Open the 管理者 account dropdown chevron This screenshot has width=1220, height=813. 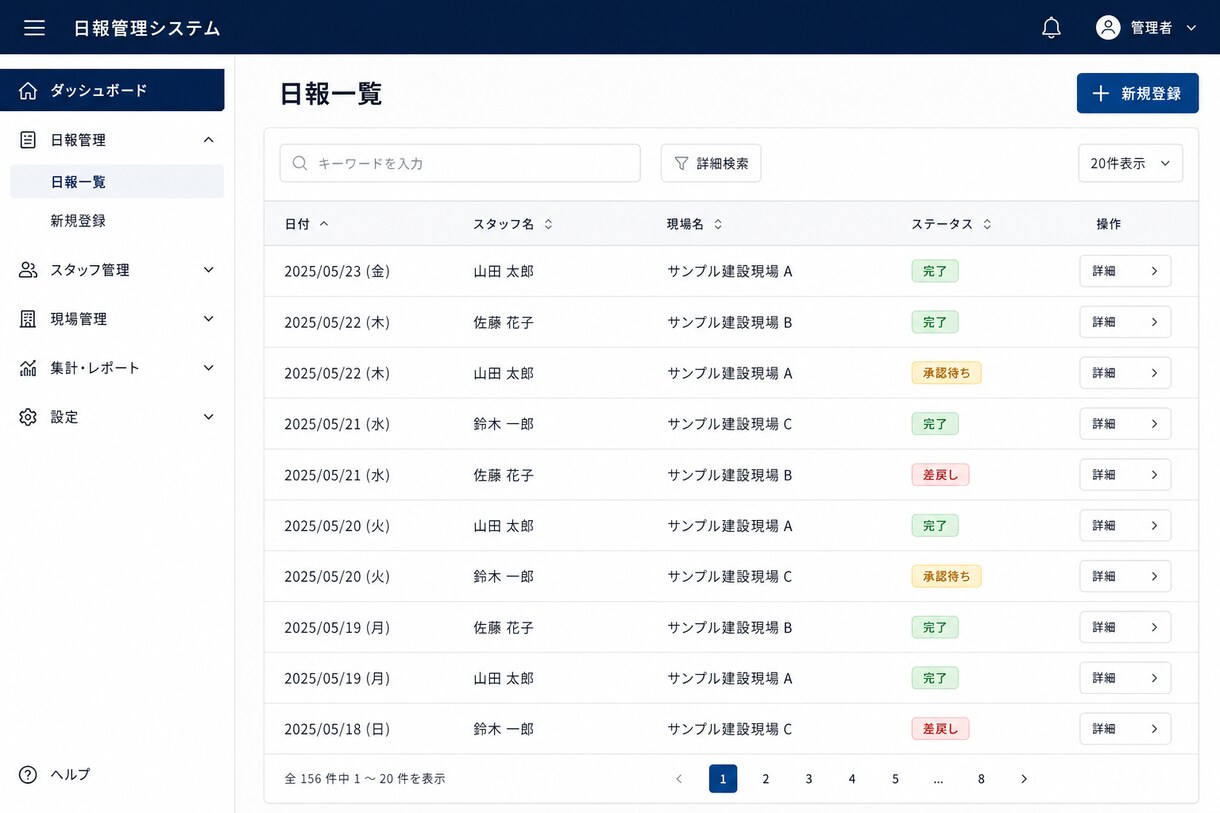tap(1191, 28)
